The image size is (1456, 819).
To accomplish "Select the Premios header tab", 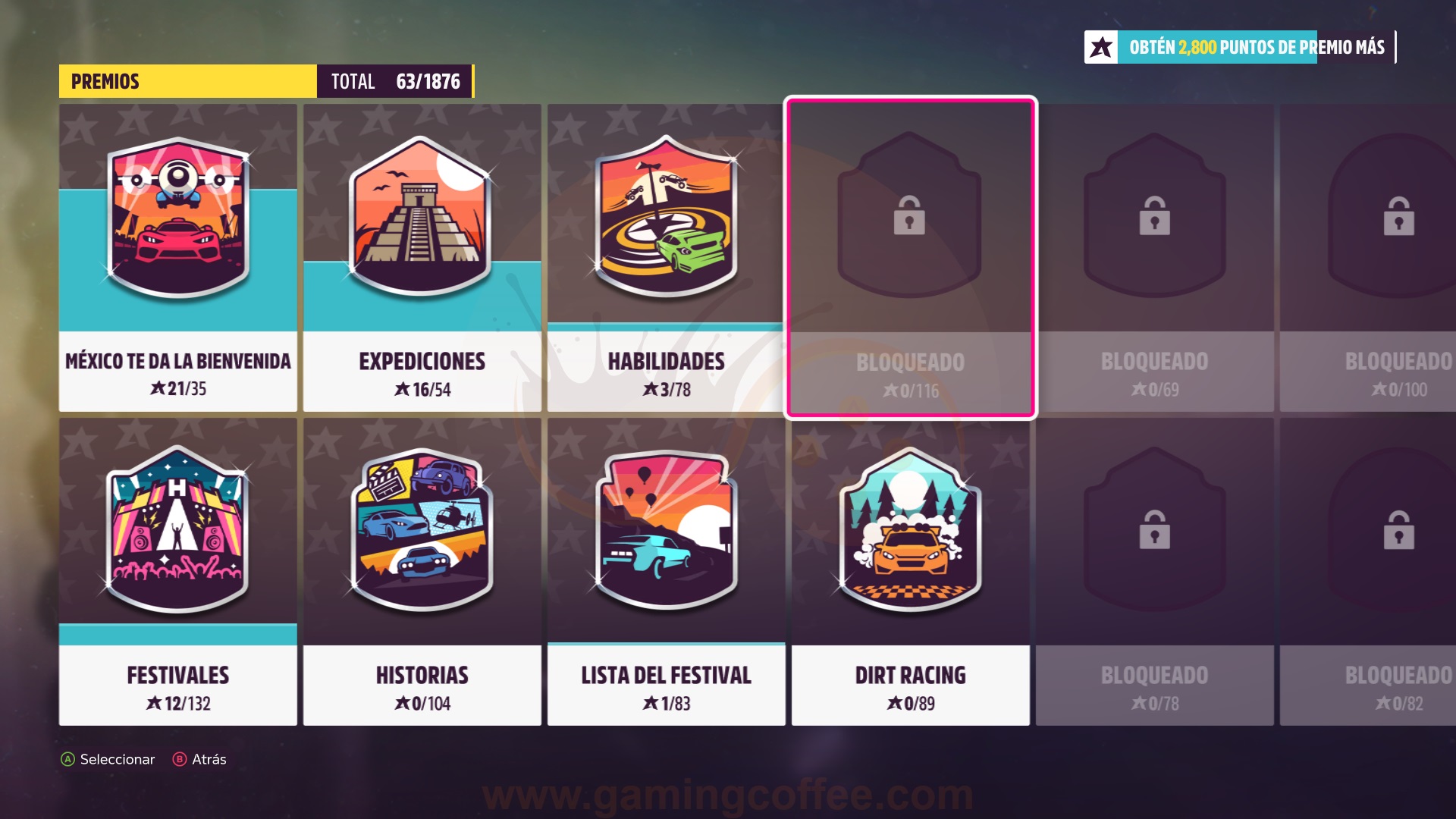I will (187, 81).
